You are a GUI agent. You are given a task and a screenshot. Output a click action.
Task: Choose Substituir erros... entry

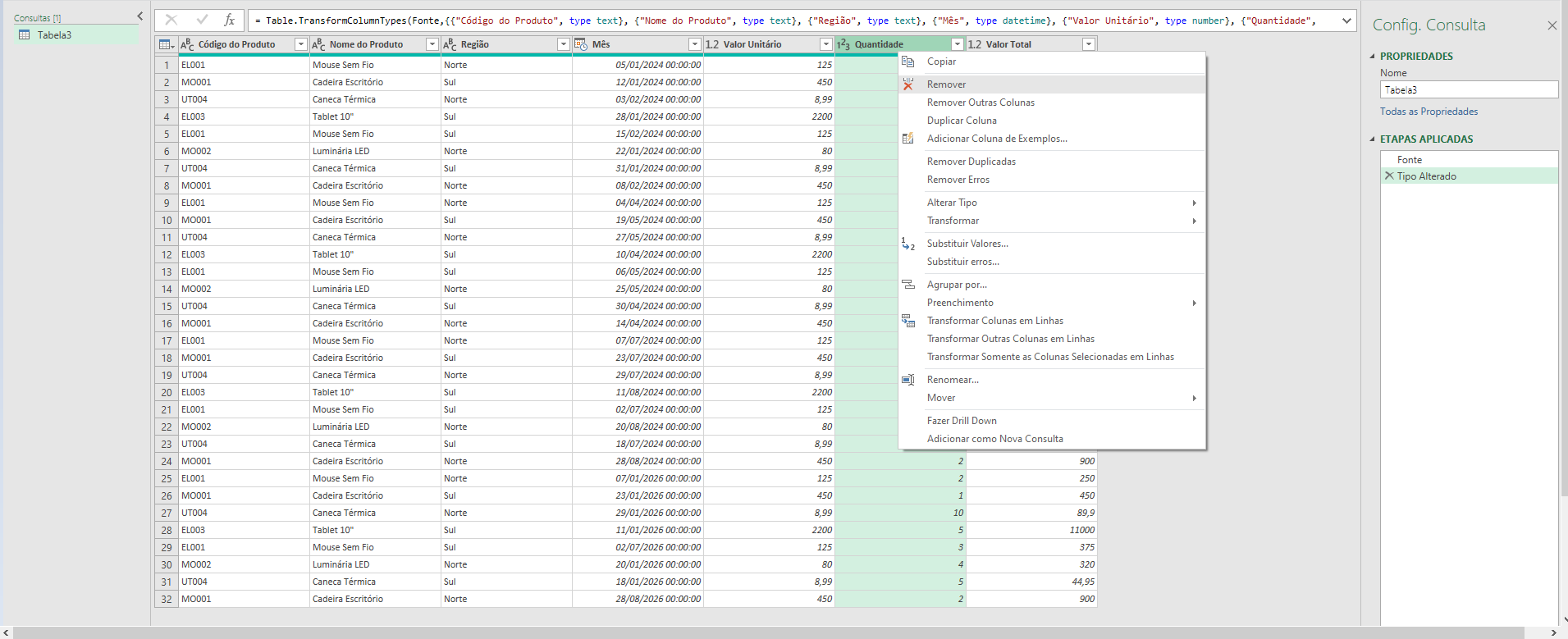coord(1052,262)
